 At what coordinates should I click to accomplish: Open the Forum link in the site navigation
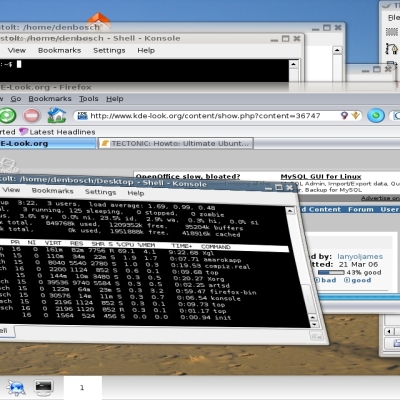click(x=361, y=209)
